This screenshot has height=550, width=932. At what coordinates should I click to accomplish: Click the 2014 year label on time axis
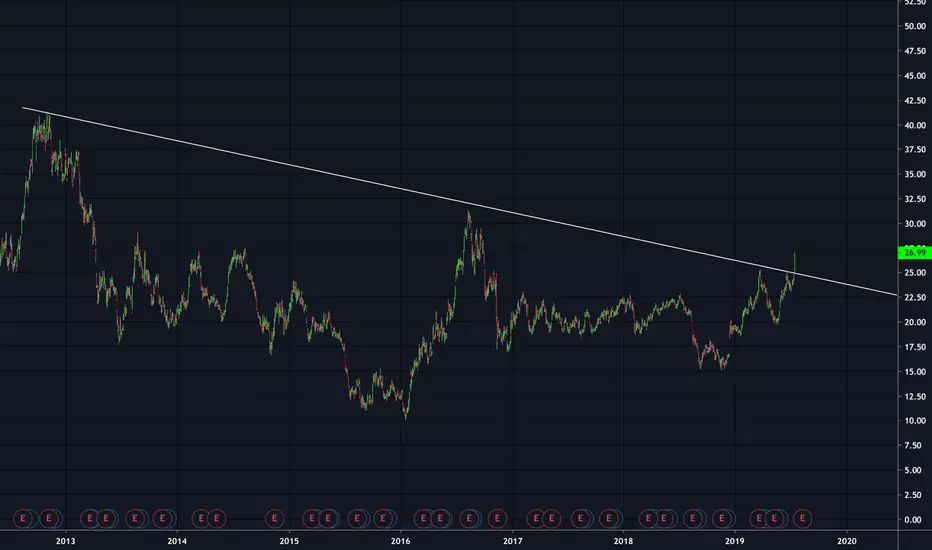[x=177, y=541]
